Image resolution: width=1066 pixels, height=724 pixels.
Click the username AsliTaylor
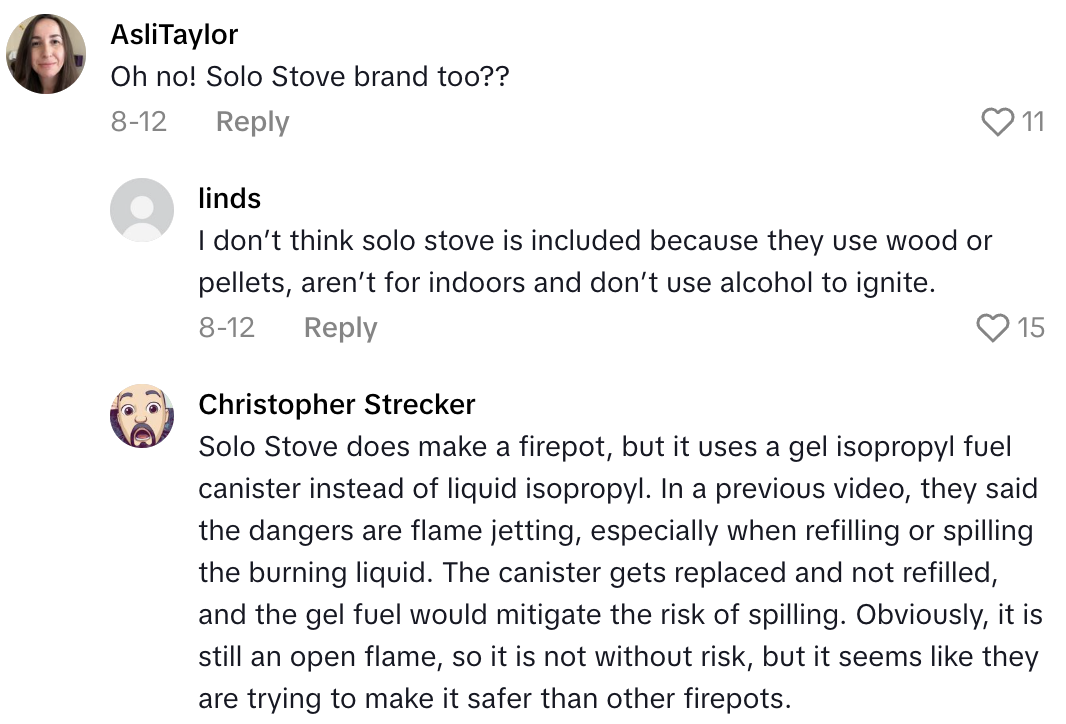[172, 34]
